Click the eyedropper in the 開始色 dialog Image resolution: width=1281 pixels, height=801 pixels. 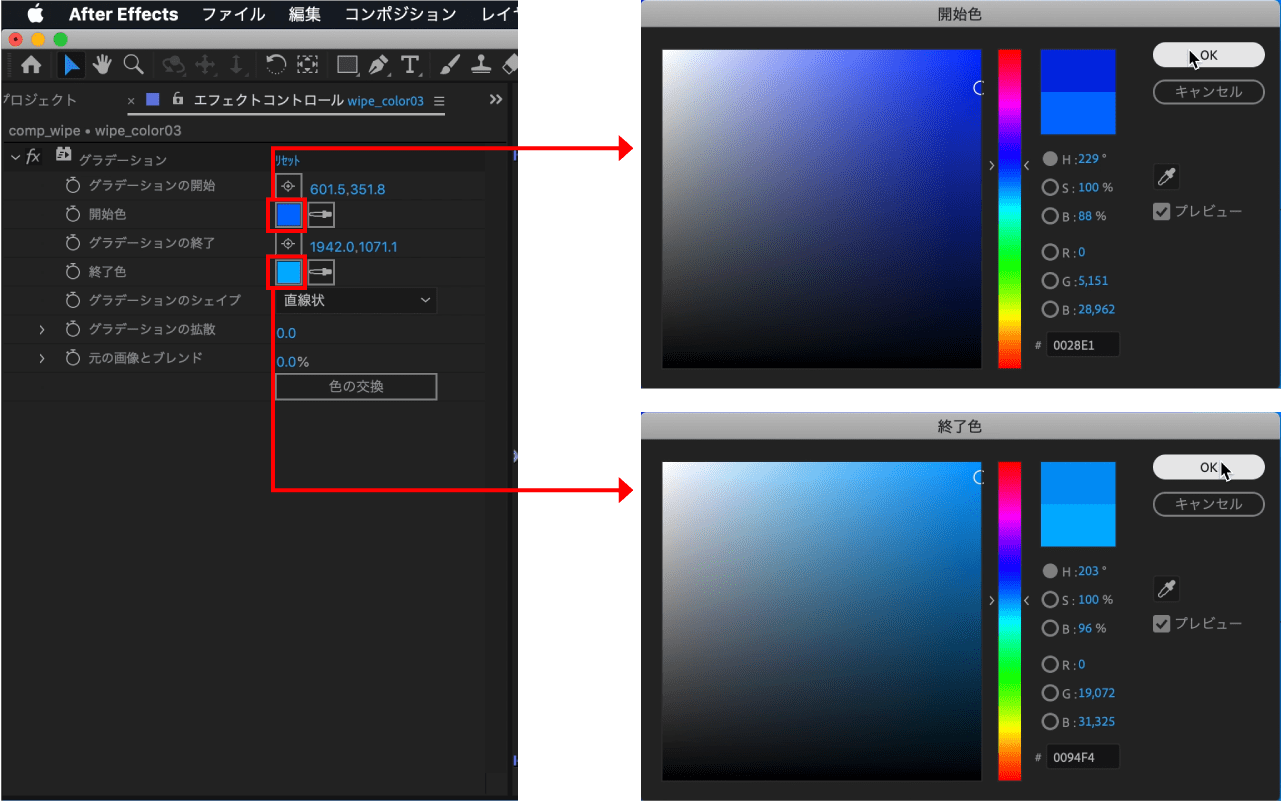point(1166,178)
